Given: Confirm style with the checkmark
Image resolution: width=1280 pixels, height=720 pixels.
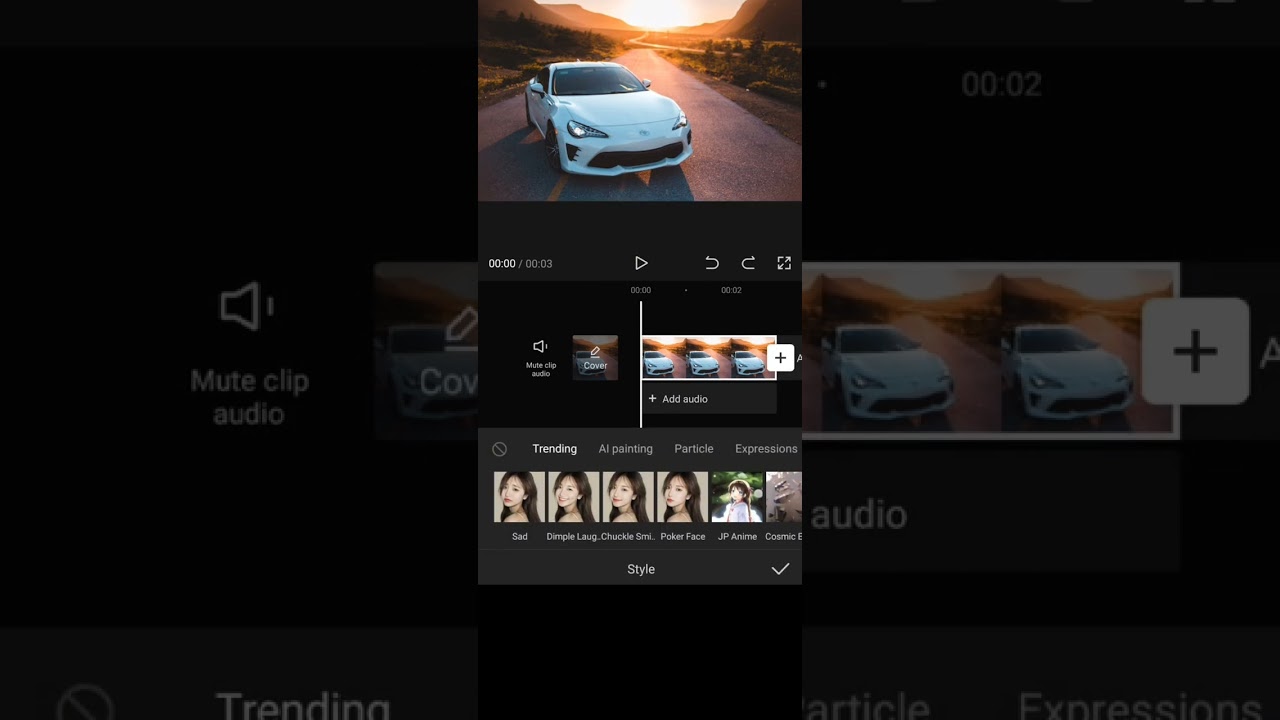Looking at the screenshot, I should [780, 569].
